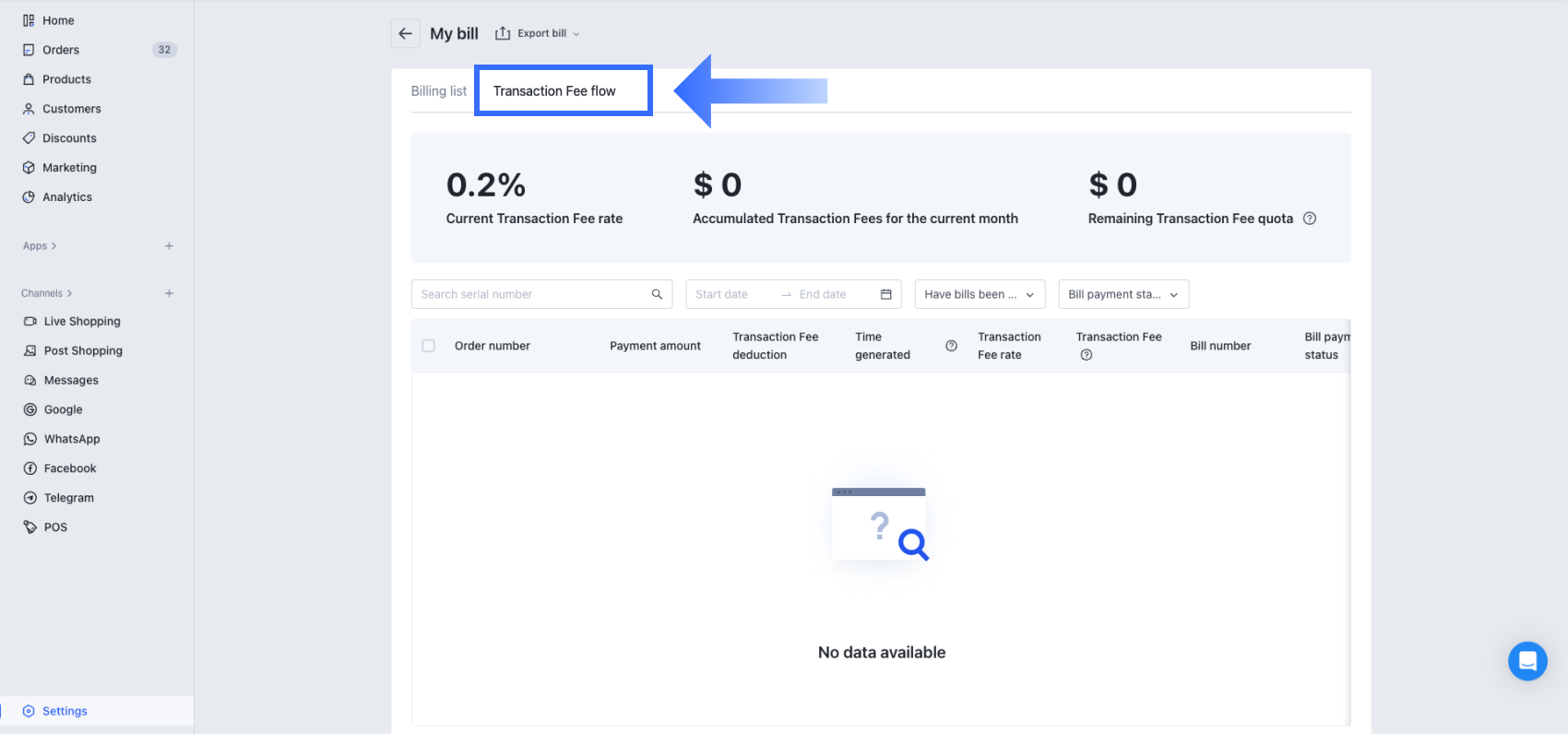Expand the Bill payment status dropdown

pyautogui.click(x=1123, y=294)
